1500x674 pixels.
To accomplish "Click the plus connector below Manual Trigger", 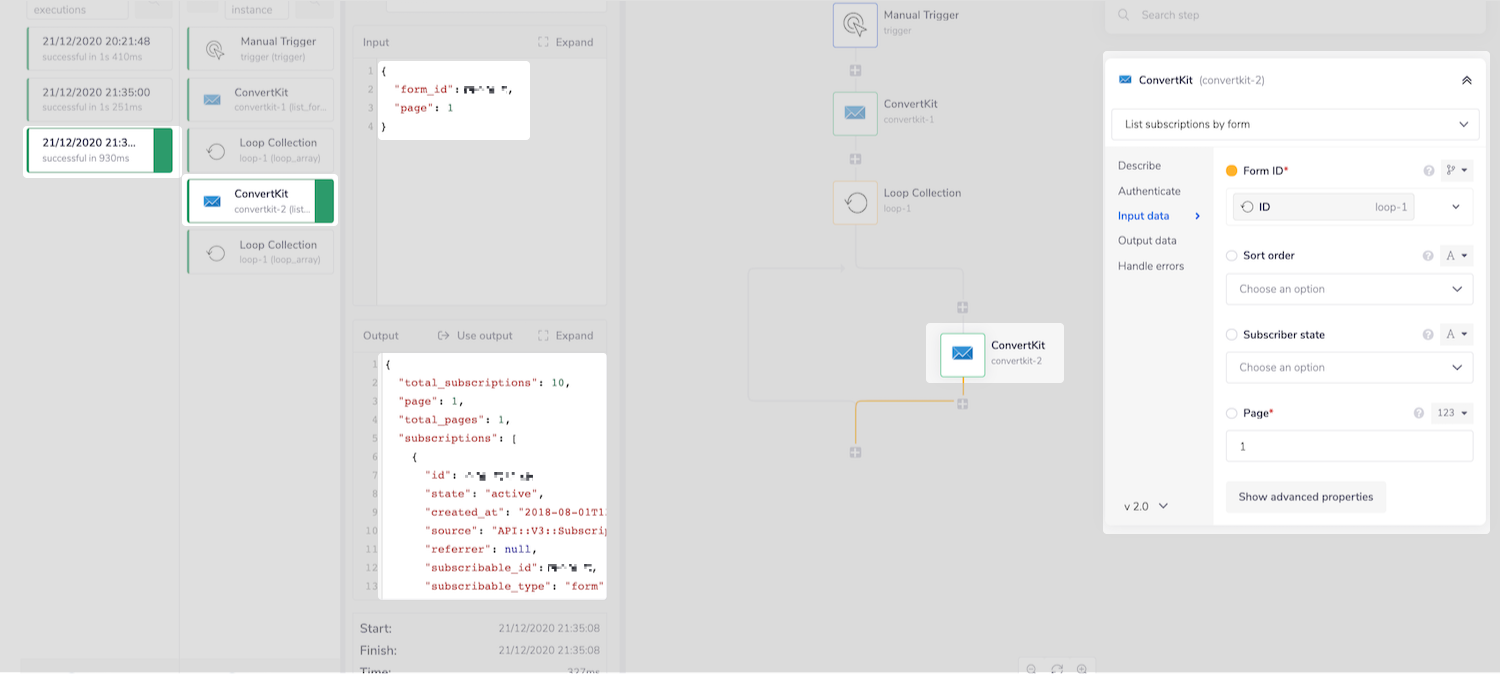I will (855, 69).
